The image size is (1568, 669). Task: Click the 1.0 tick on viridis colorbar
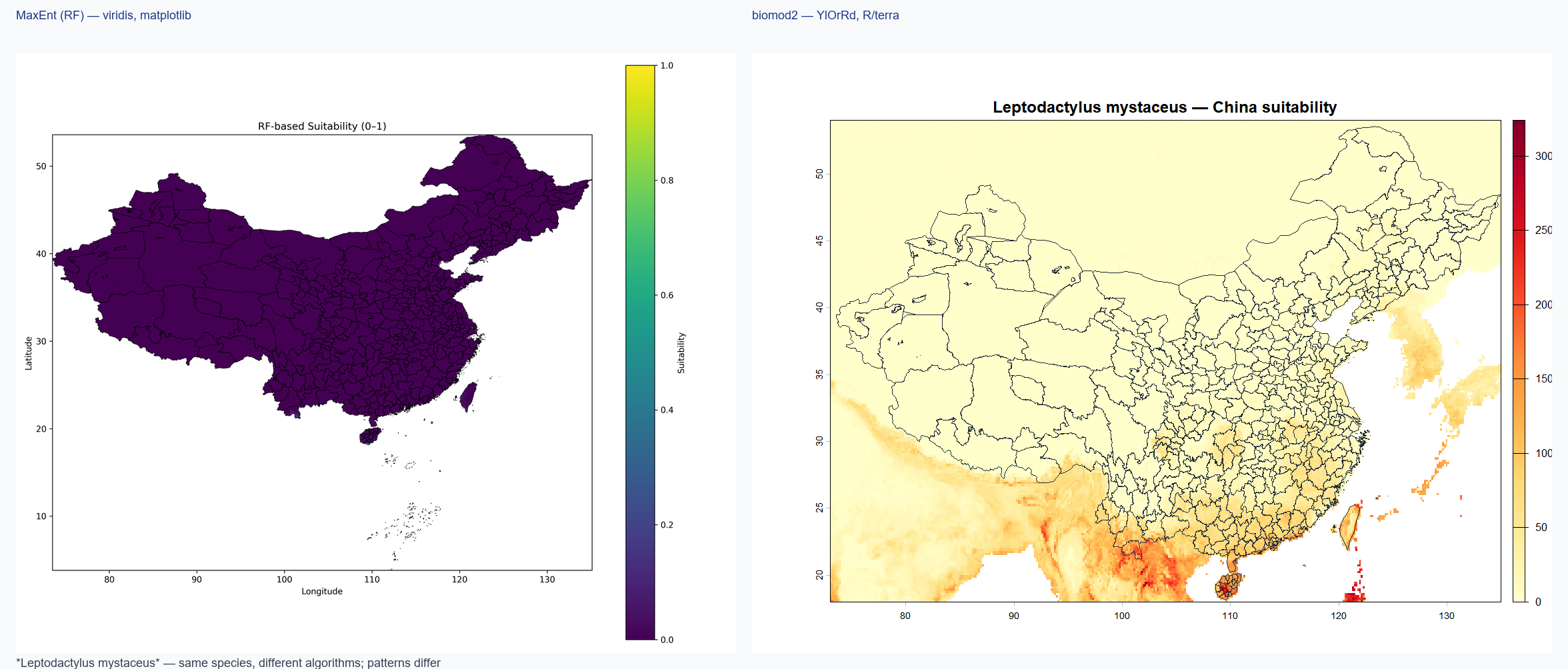click(x=667, y=65)
